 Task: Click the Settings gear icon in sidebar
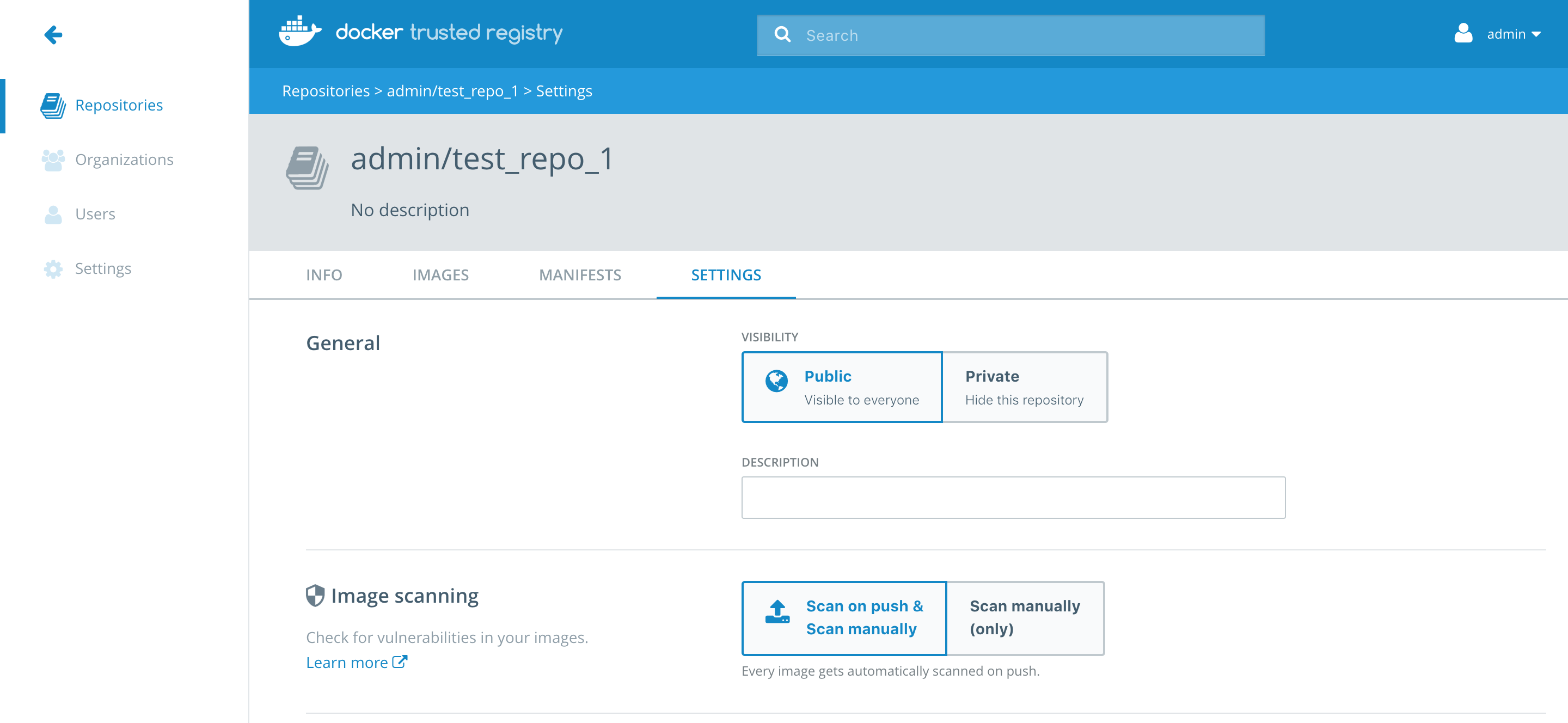pos(53,268)
